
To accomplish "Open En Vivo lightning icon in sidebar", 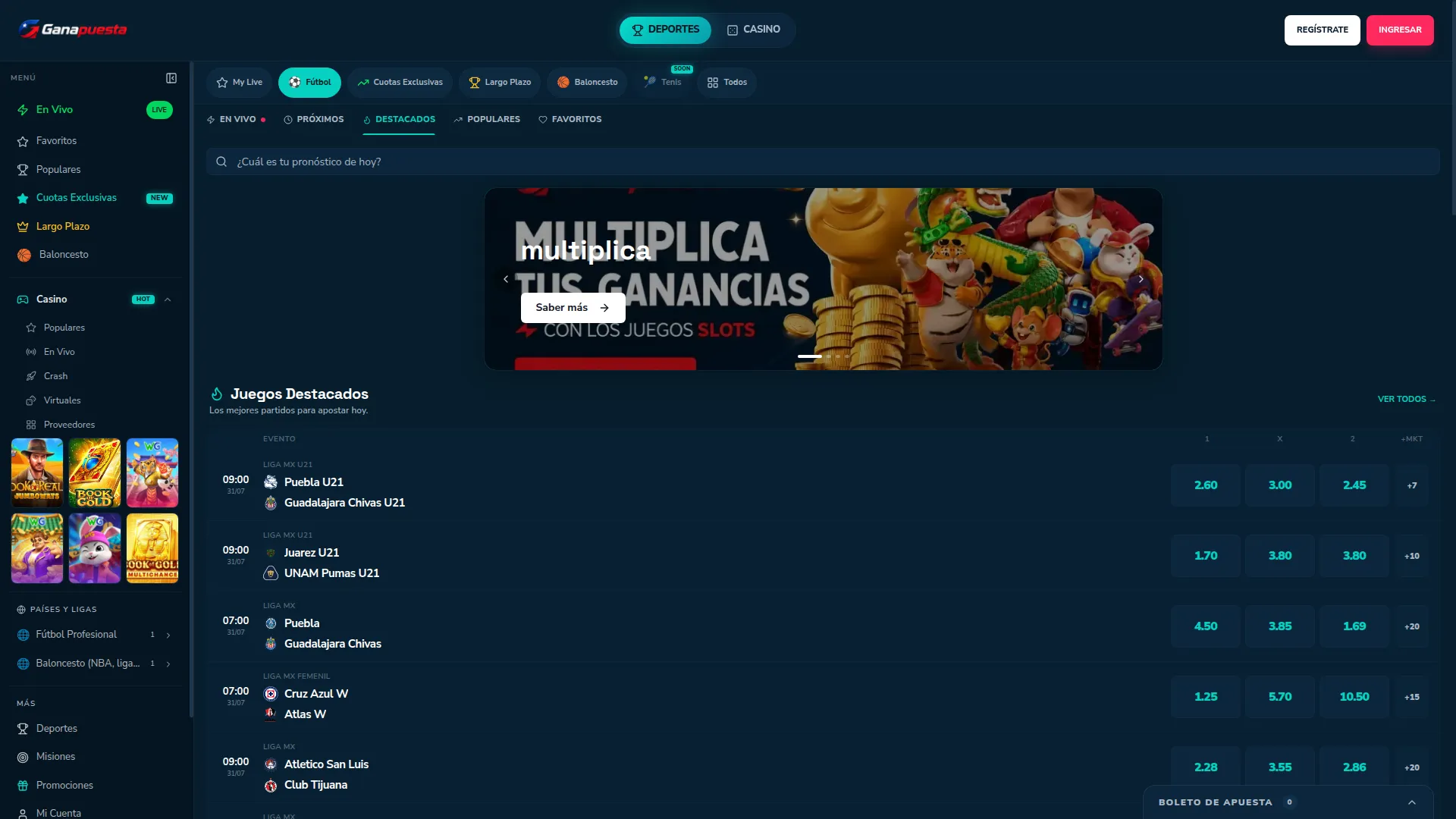I will 23,110.
